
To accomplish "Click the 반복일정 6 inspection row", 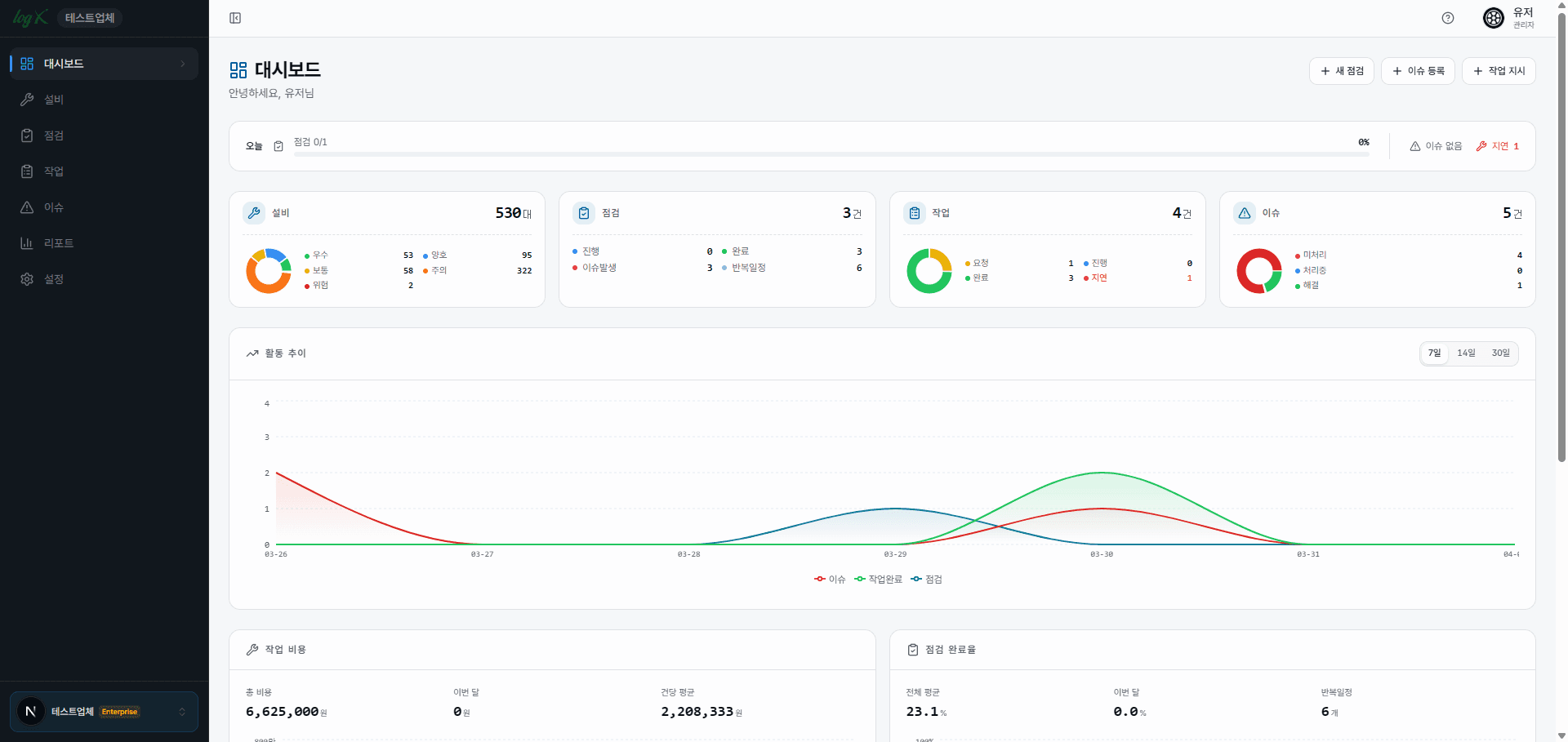I will coord(792,268).
